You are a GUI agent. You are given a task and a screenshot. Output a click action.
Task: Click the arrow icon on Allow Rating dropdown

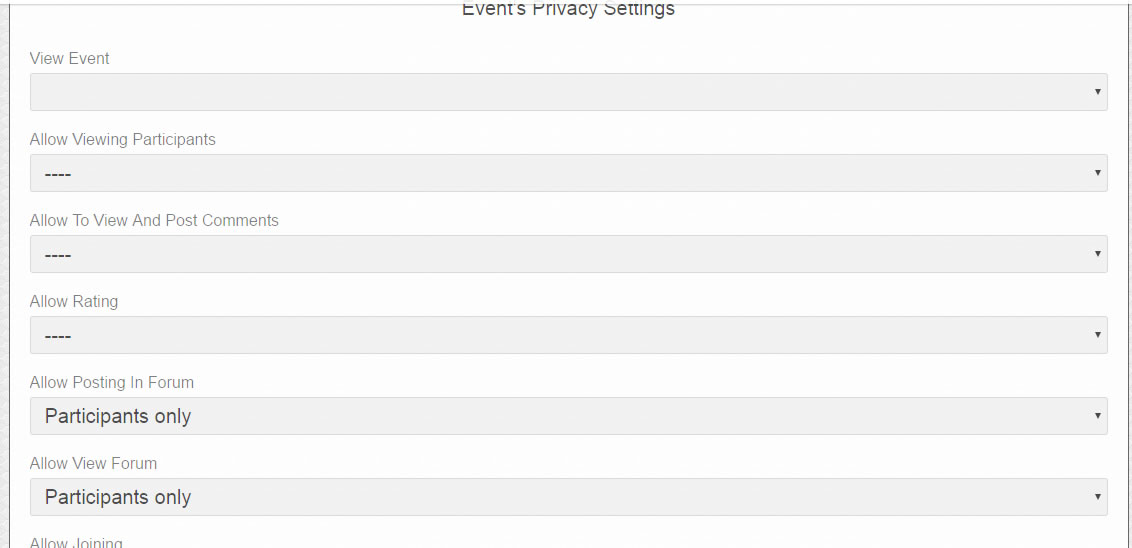(1098, 335)
